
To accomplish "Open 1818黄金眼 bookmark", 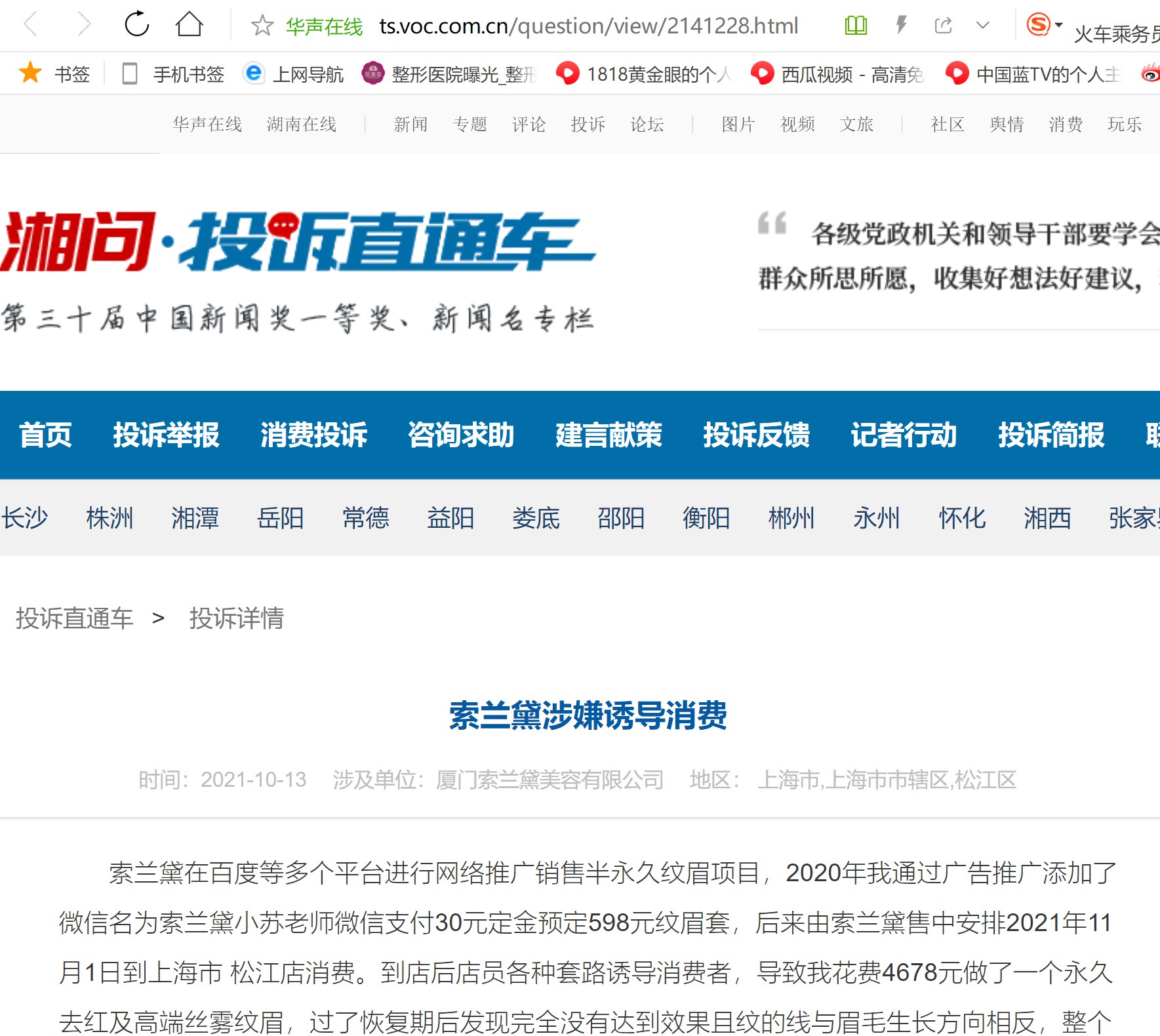I will tap(644, 74).
